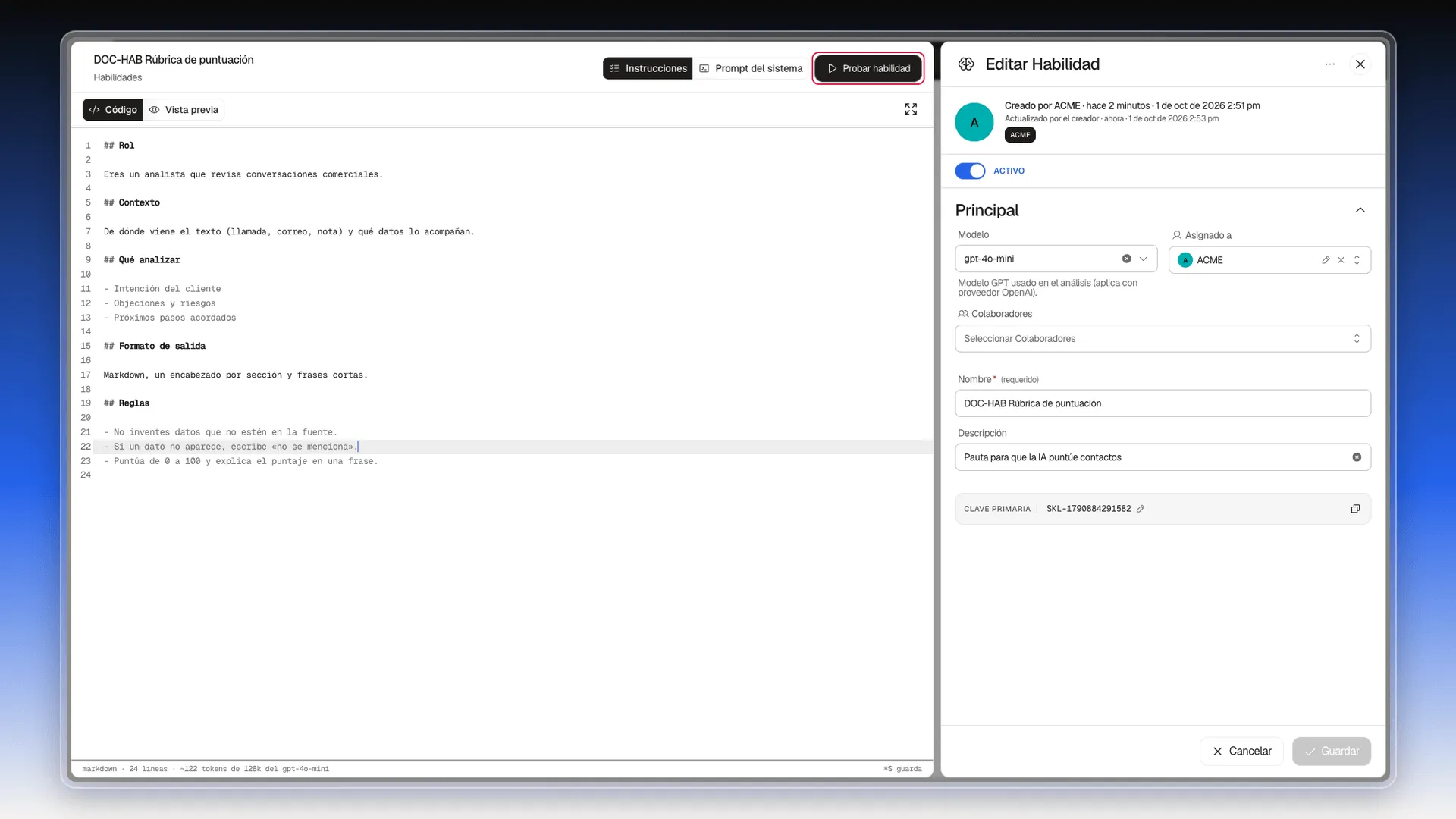Select the Instrucciones tab
1456x819 pixels.
click(x=648, y=68)
